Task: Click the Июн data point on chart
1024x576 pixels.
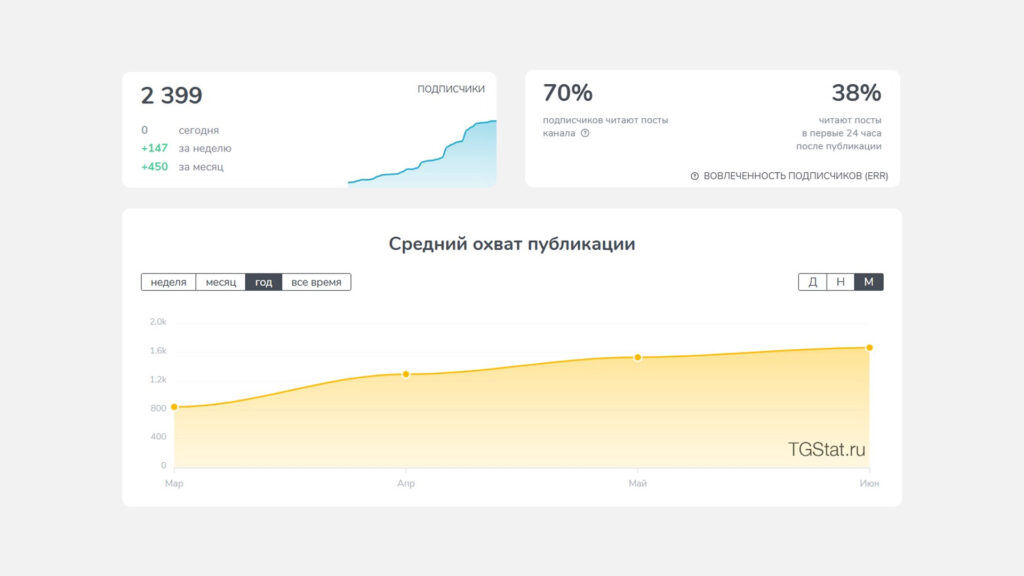Action: pyautogui.click(x=869, y=347)
